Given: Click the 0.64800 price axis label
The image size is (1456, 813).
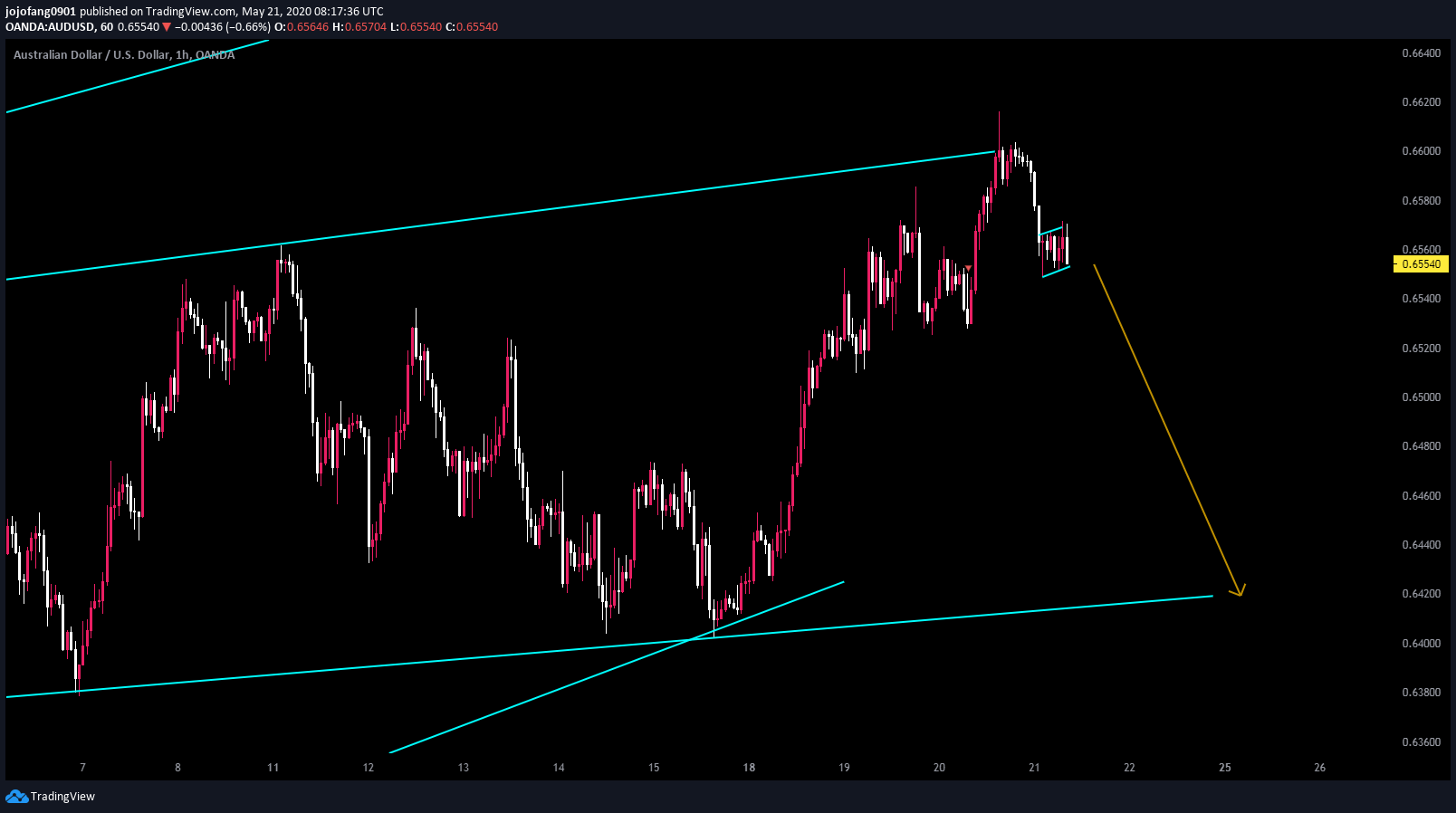Looking at the screenshot, I should click(x=1421, y=446).
